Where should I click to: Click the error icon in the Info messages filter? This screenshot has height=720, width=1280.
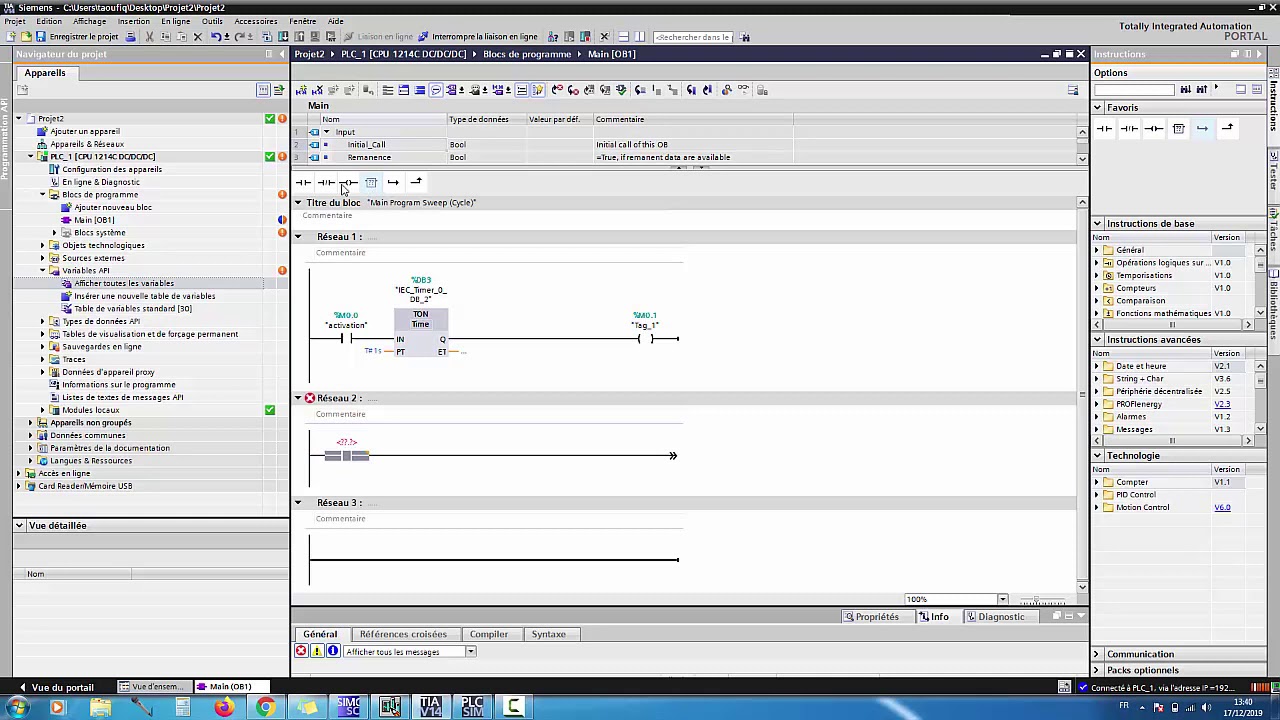coord(301,651)
